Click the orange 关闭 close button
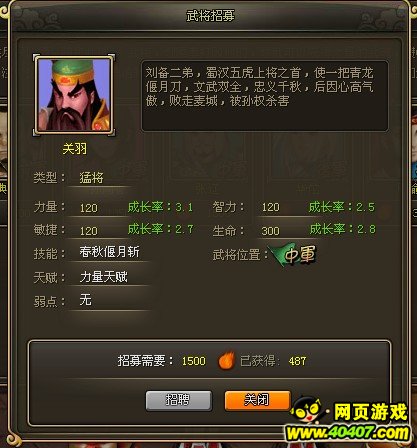417x448 pixels. click(257, 400)
